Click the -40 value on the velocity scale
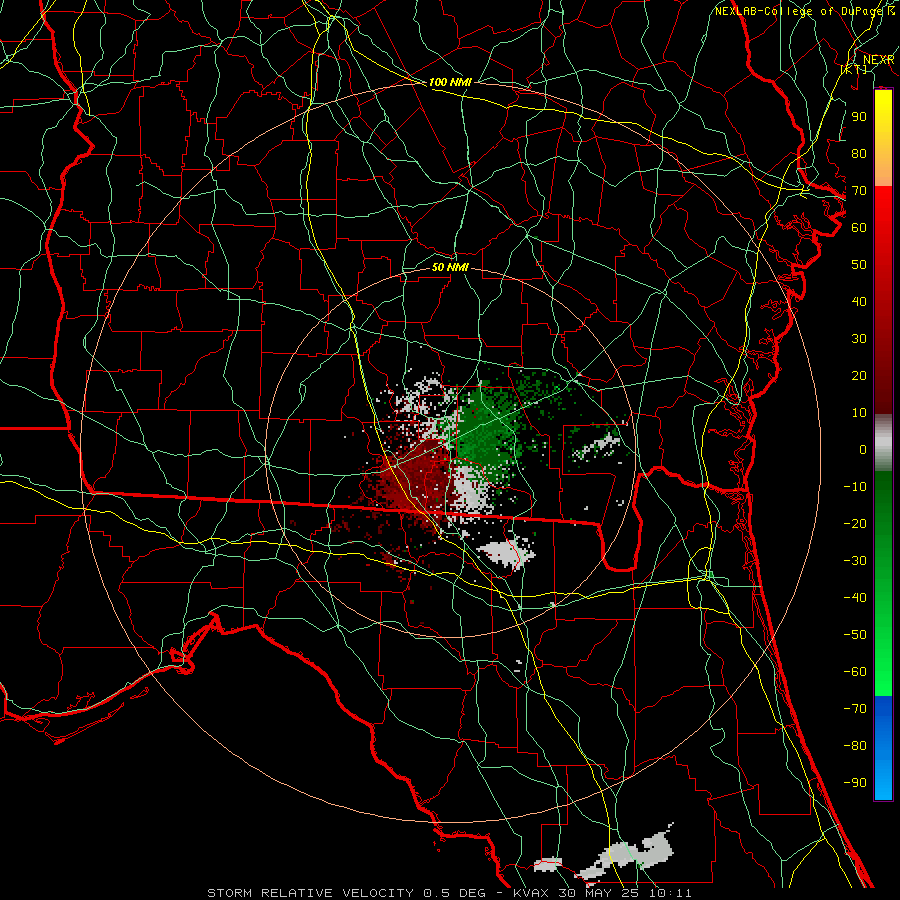 click(855, 598)
